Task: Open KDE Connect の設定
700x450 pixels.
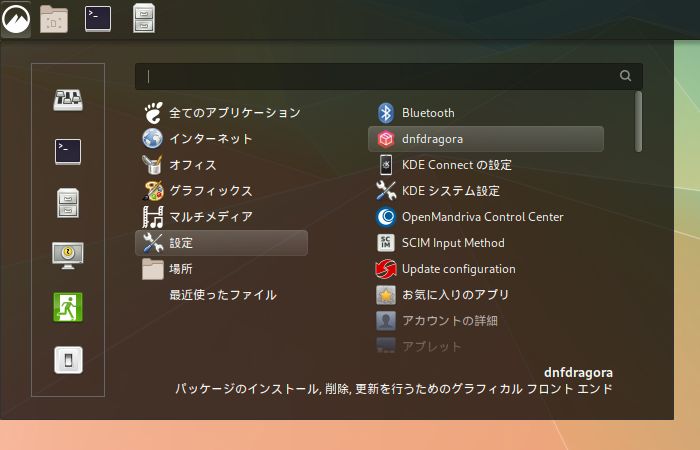Action: pyautogui.click(x=486, y=165)
